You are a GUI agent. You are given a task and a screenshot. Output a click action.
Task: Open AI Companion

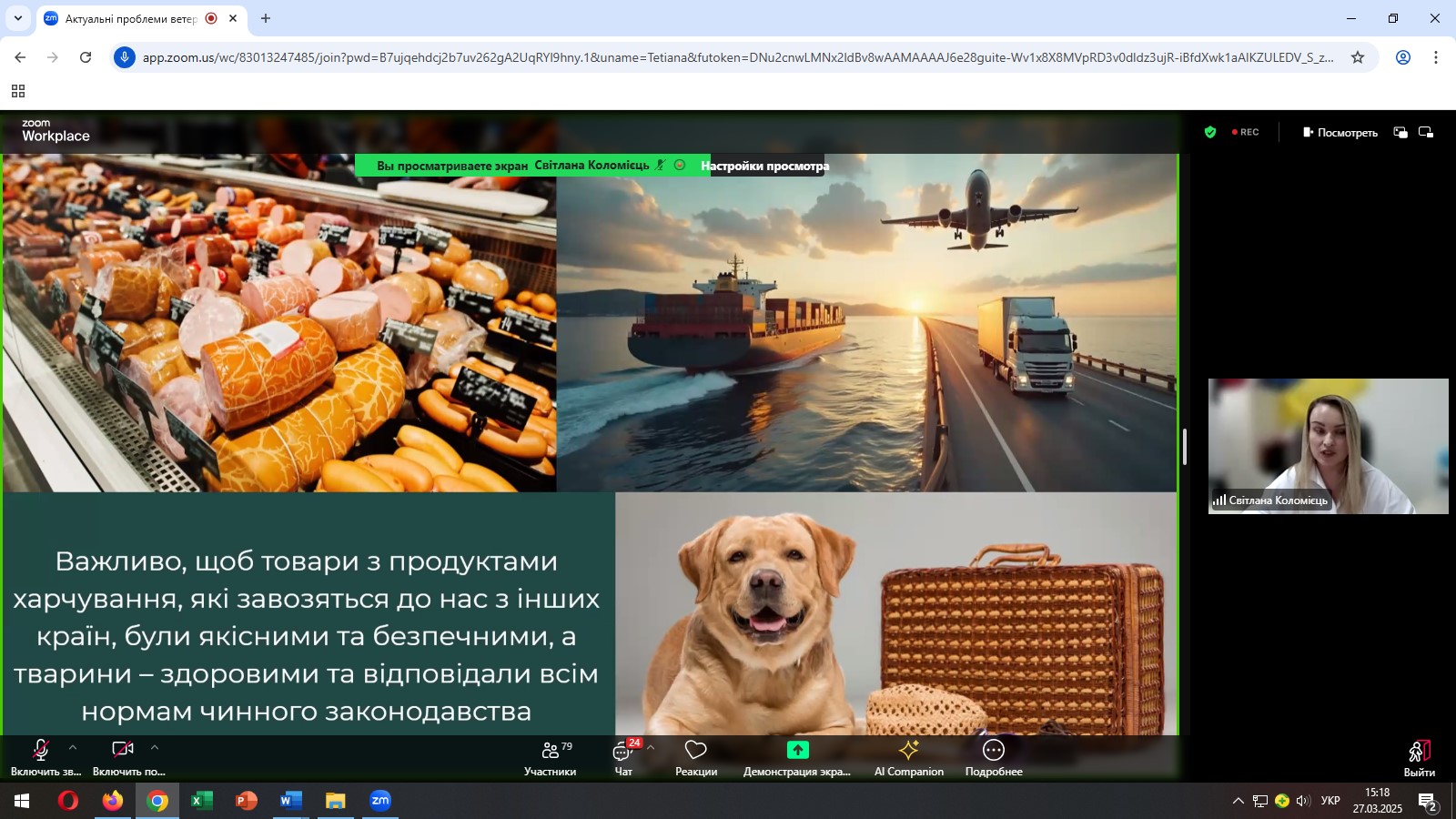coord(908,757)
